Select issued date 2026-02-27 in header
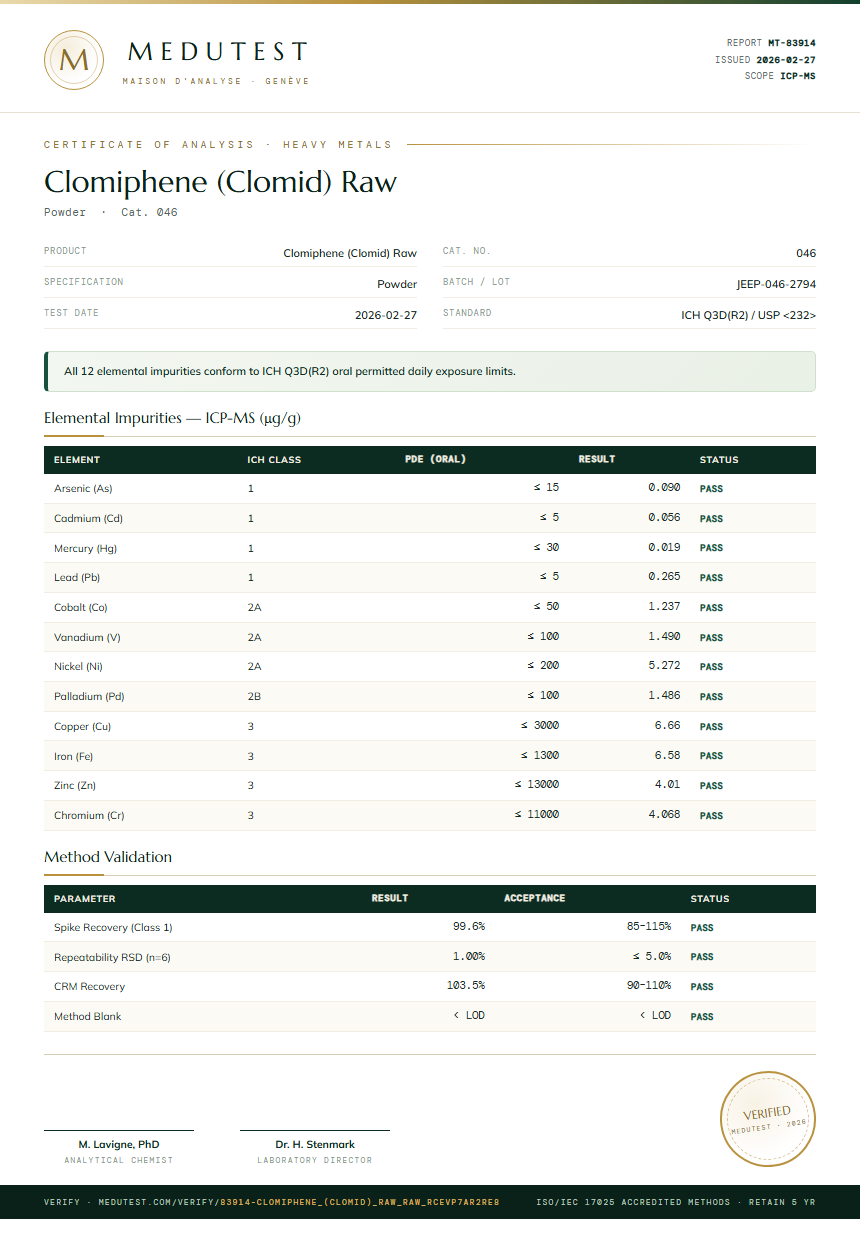860x1249 pixels. pyautogui.click(x=786, y=60)
